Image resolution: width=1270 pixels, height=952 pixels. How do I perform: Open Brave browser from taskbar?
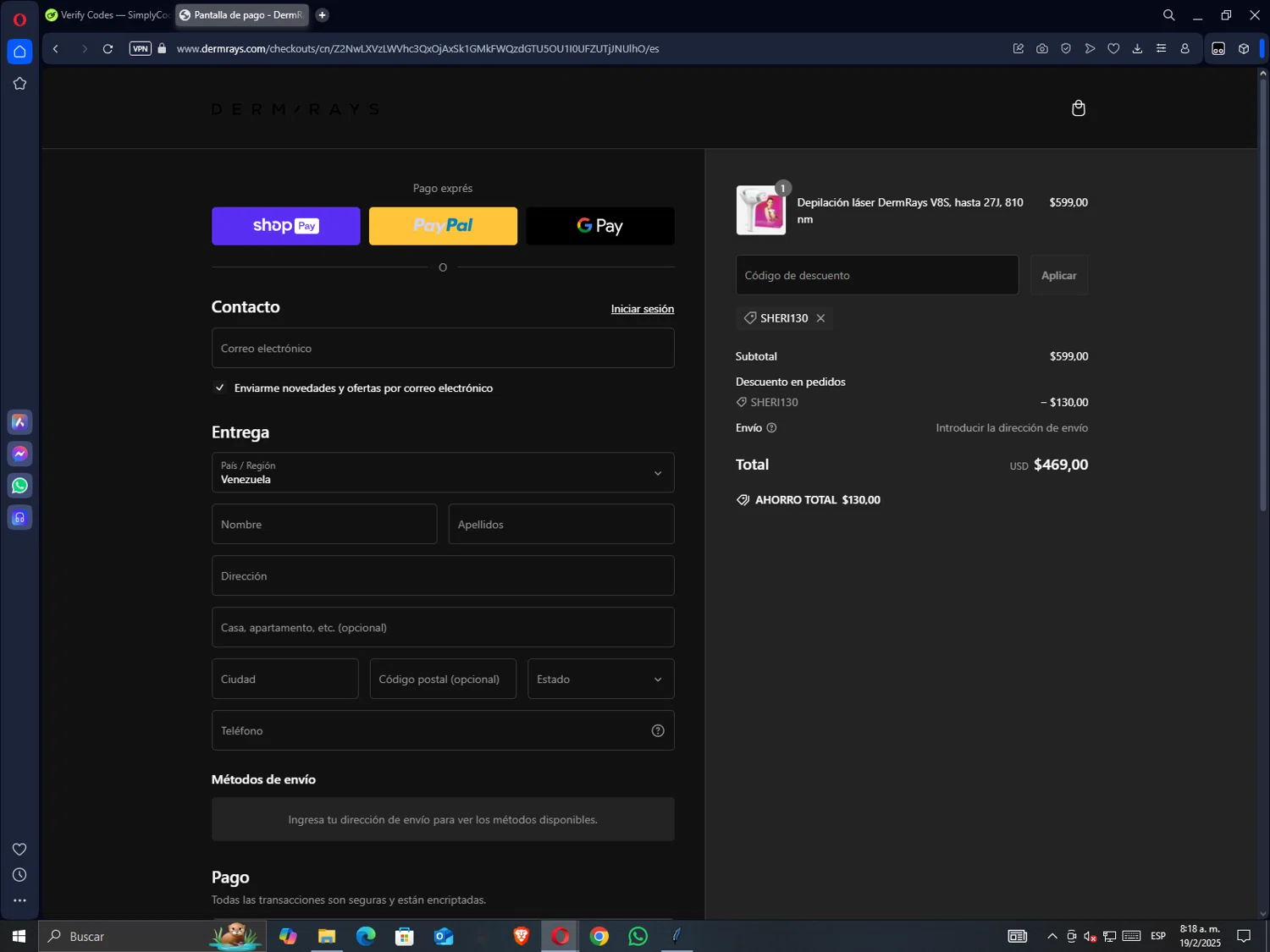[x=522, y=937]
